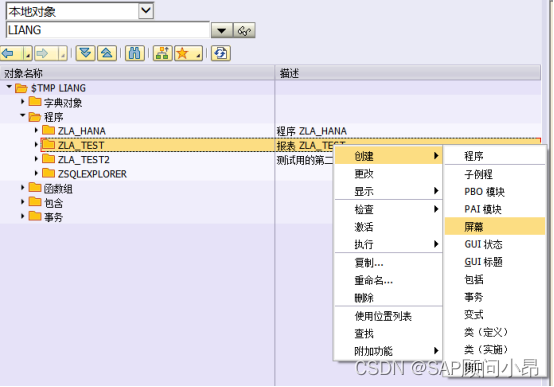Viewport: 554px width, 387px height.
Task: Select GUI 标题 in the create submenu
Action: tap(495, 262)
